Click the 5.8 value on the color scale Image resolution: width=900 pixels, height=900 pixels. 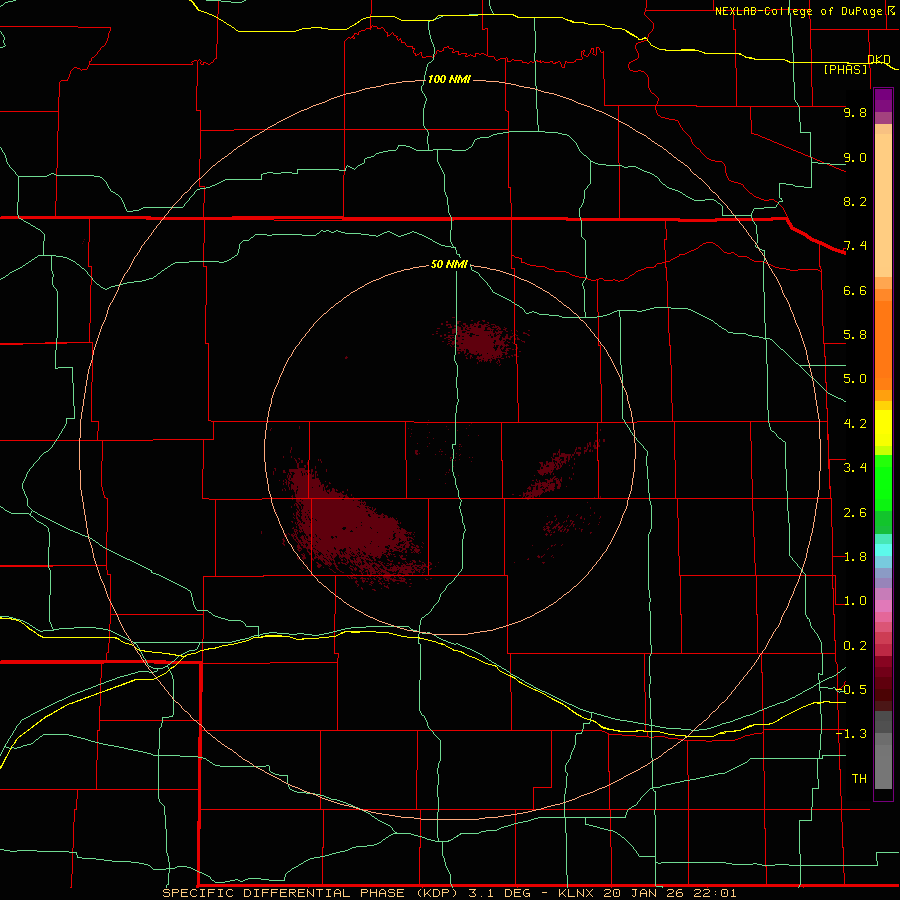[855, 335]
